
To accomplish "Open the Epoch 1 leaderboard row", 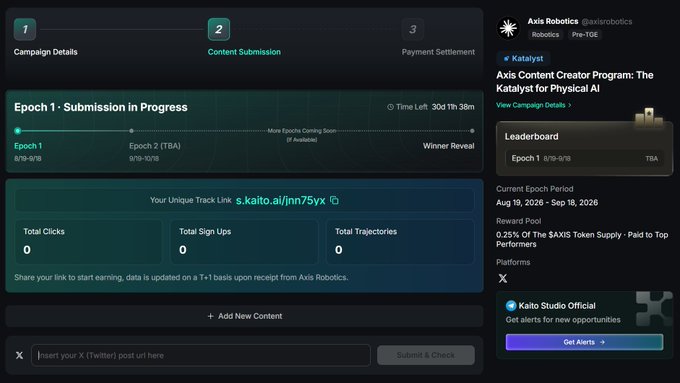I will tap(584, 158).
